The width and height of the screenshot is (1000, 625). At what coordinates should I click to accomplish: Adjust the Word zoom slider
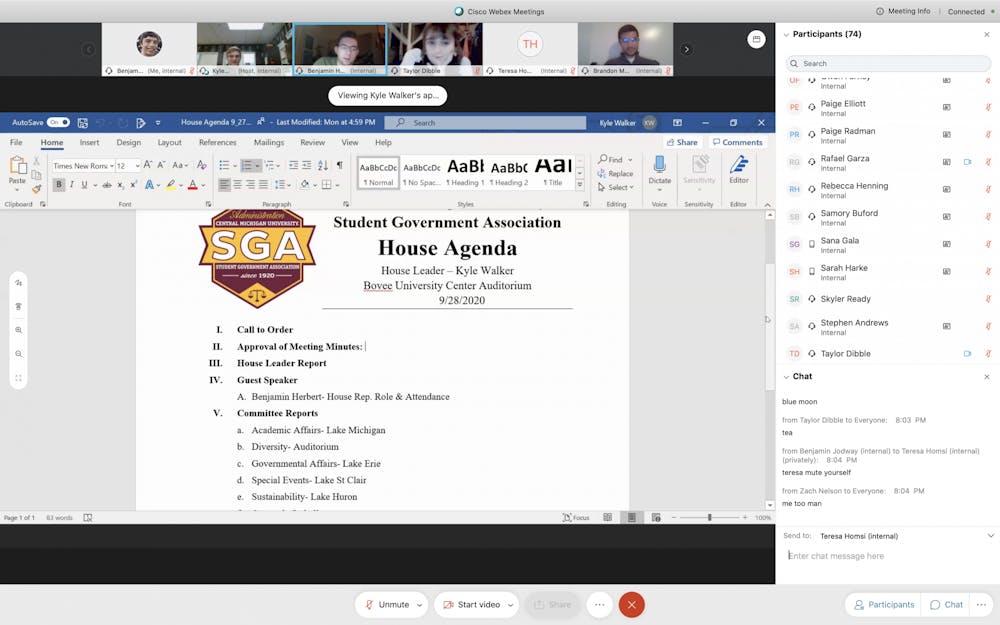[x=710, y=518]
